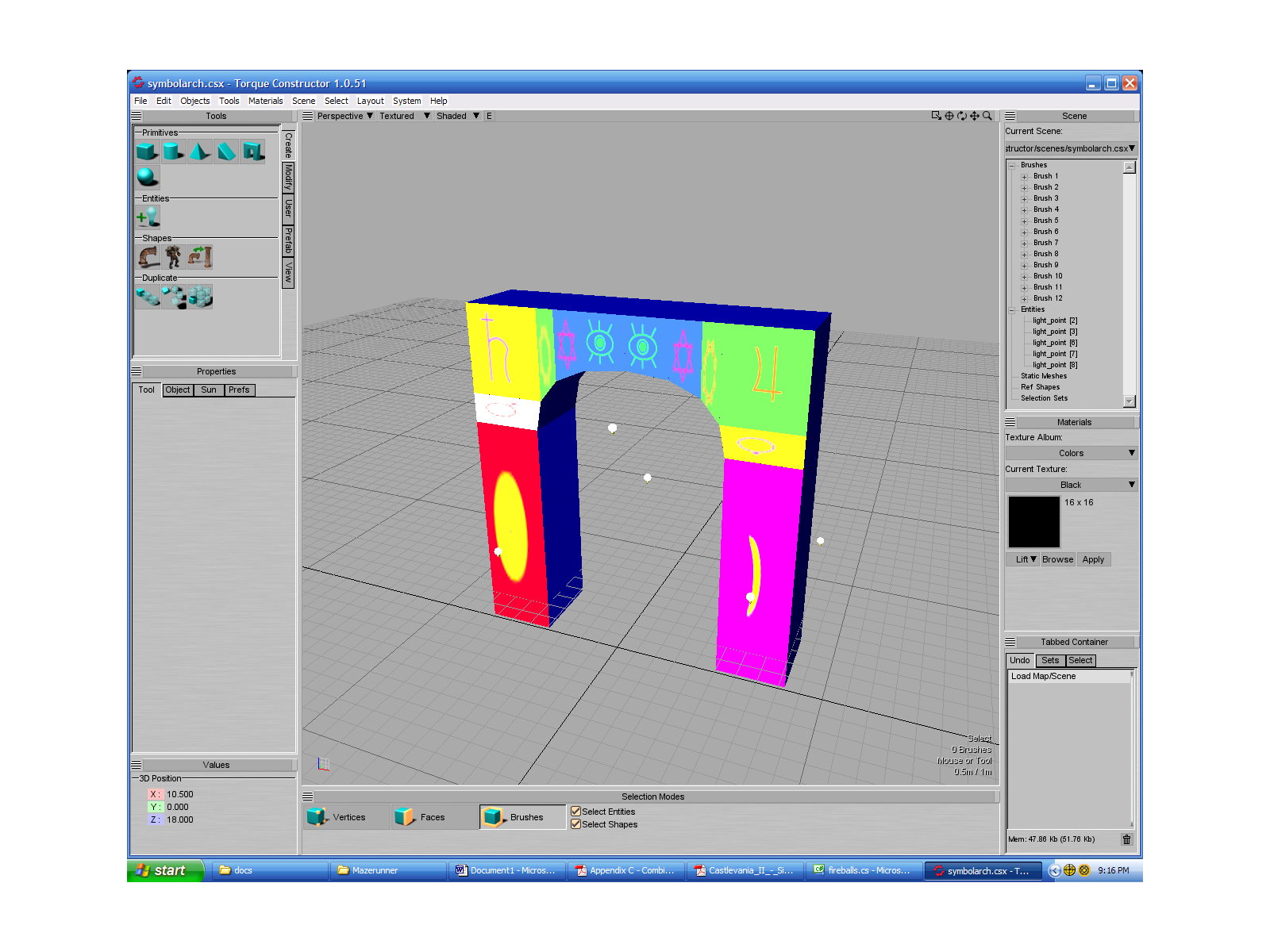This screenshot has height=952, width=1270.
Task: Click the E button in viewport toolbar
Action: tap(489, 116)
